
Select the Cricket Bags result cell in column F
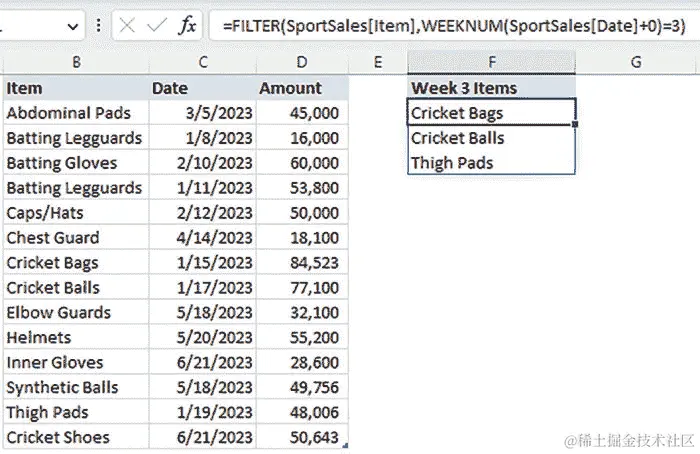(492, 112)
